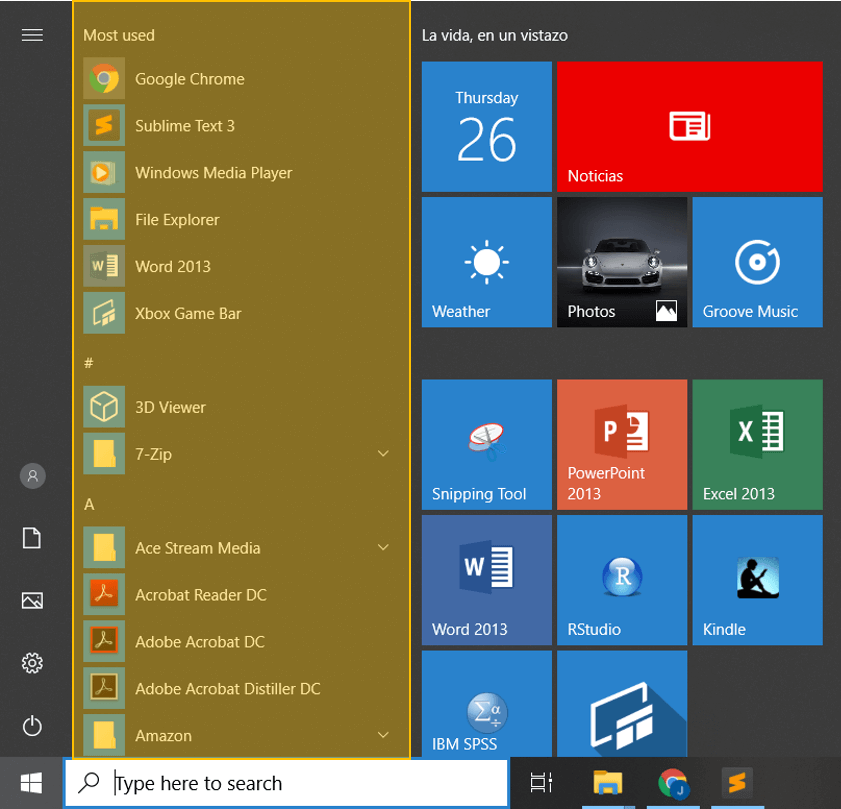Launch the Kindle tile
This screenshot has height=809, width=841.
click(x=757, y=580)
